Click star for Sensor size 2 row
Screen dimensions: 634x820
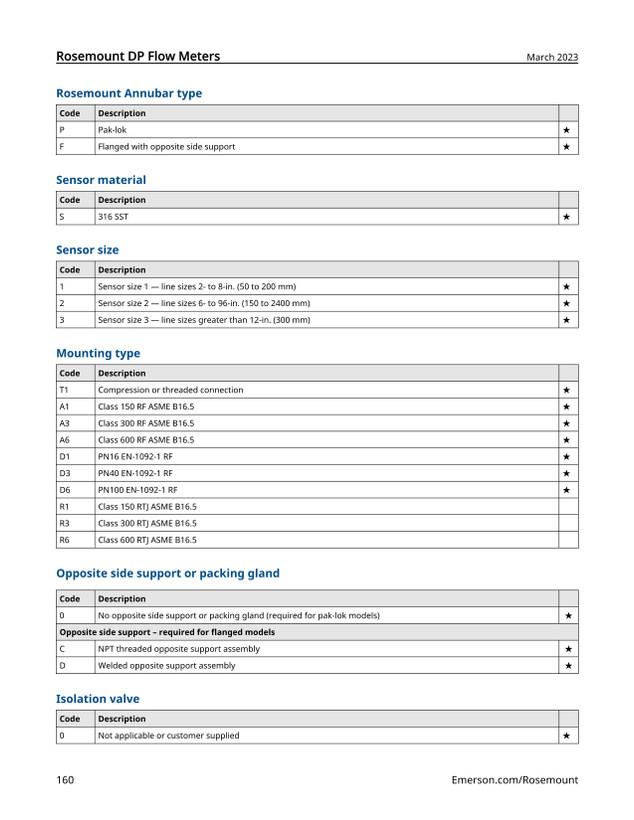coord(567,303)
